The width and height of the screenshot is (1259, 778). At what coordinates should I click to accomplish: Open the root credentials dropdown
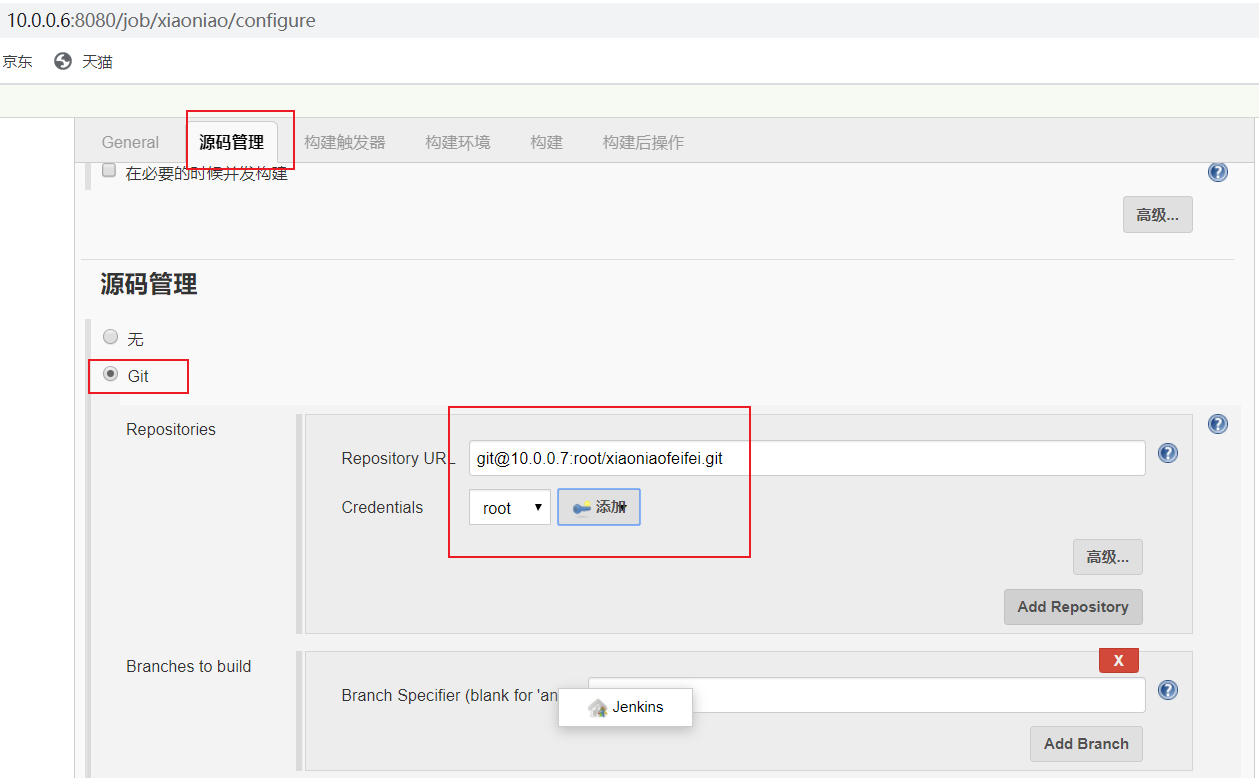(x=509, y=508)
